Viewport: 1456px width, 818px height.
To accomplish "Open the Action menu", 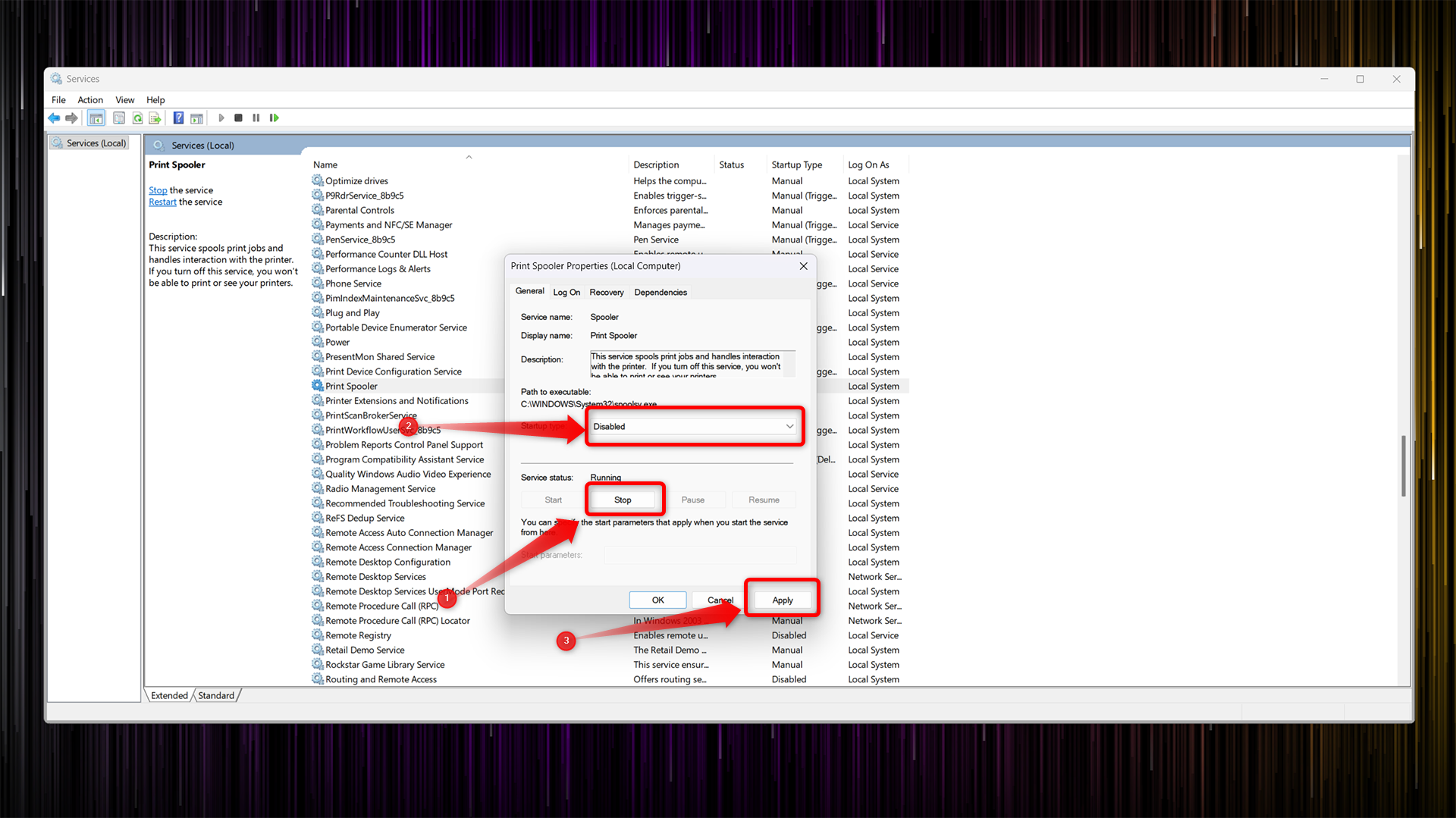I will [90, 99].
